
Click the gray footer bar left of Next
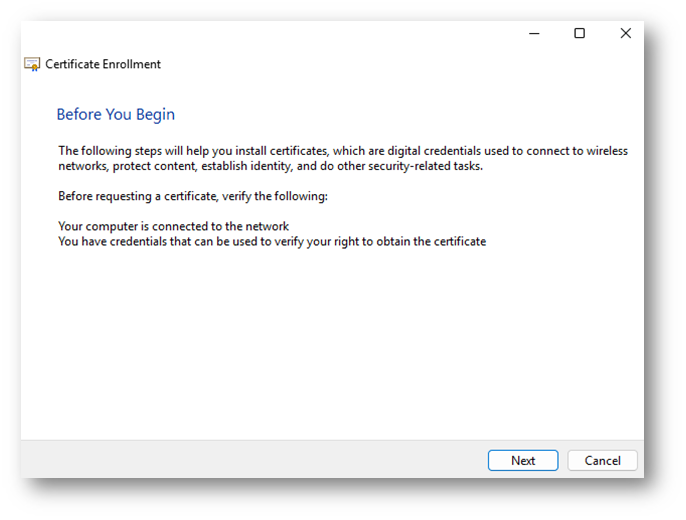coord(254,459)
